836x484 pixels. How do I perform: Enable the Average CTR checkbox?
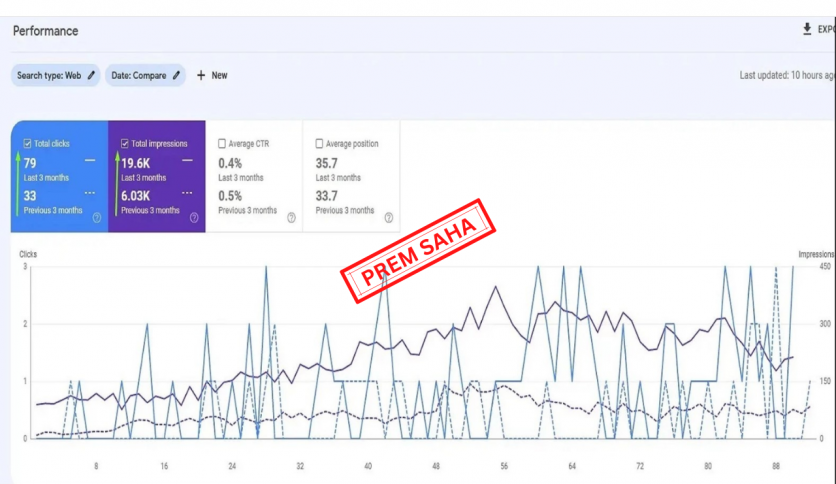(222, 144)
